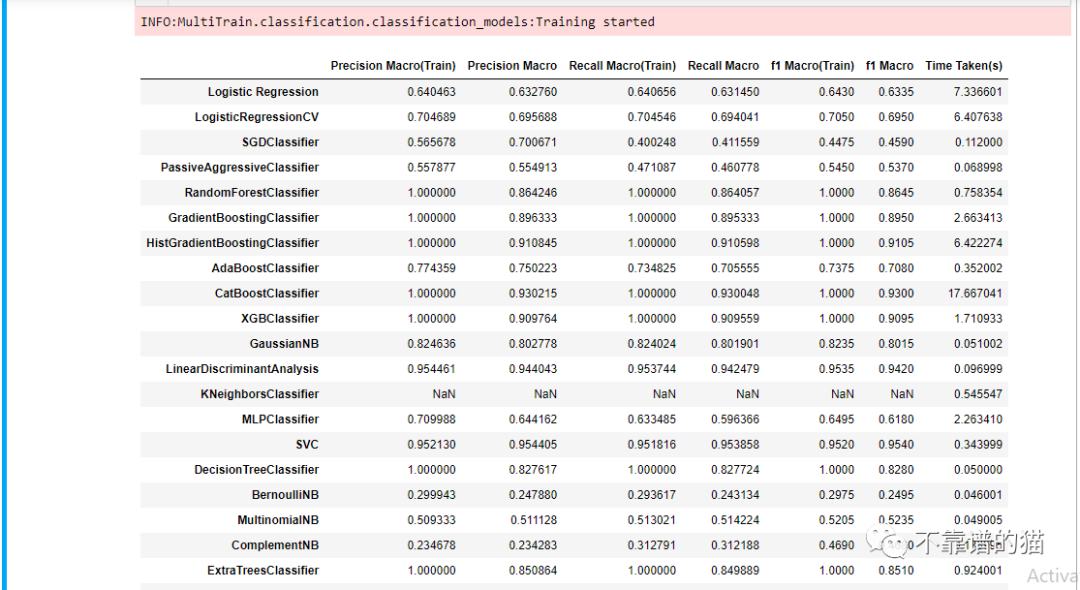Image resolution: width=1080 pixels, height=590 pixels.
Task: Click DecisionTreeClassifier recall macro value 0.827724
Action: (735, 470)
